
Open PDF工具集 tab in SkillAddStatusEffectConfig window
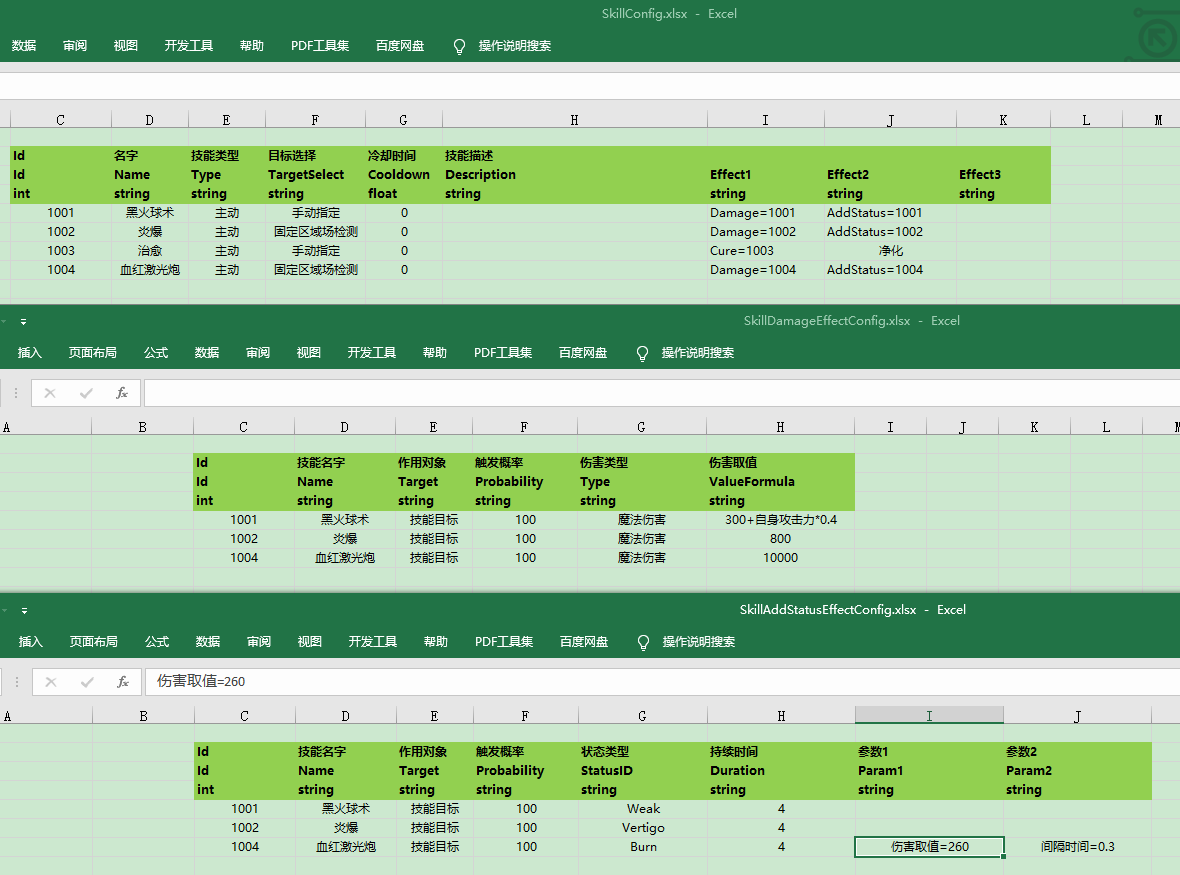tap(503, 642)
